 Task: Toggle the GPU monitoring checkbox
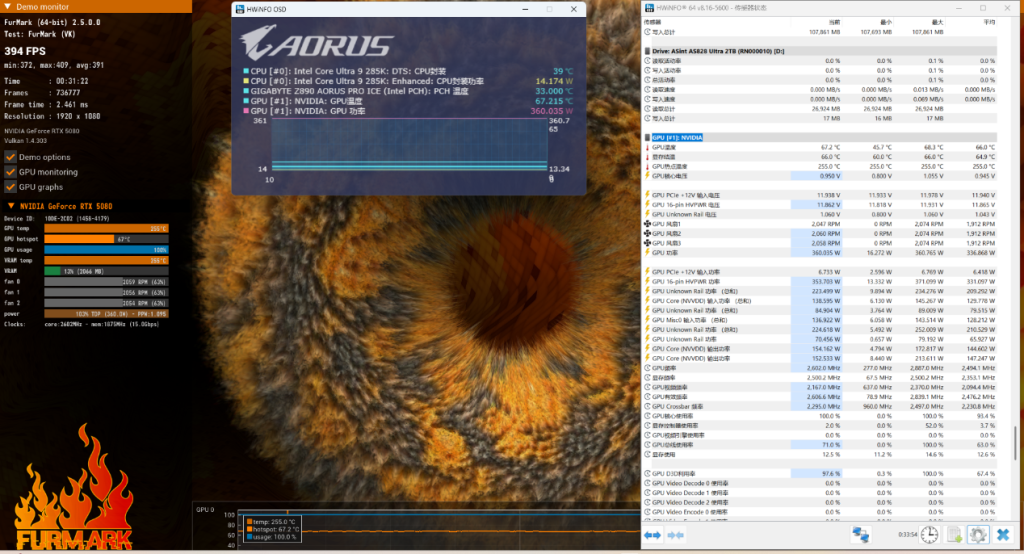(11, 172)
